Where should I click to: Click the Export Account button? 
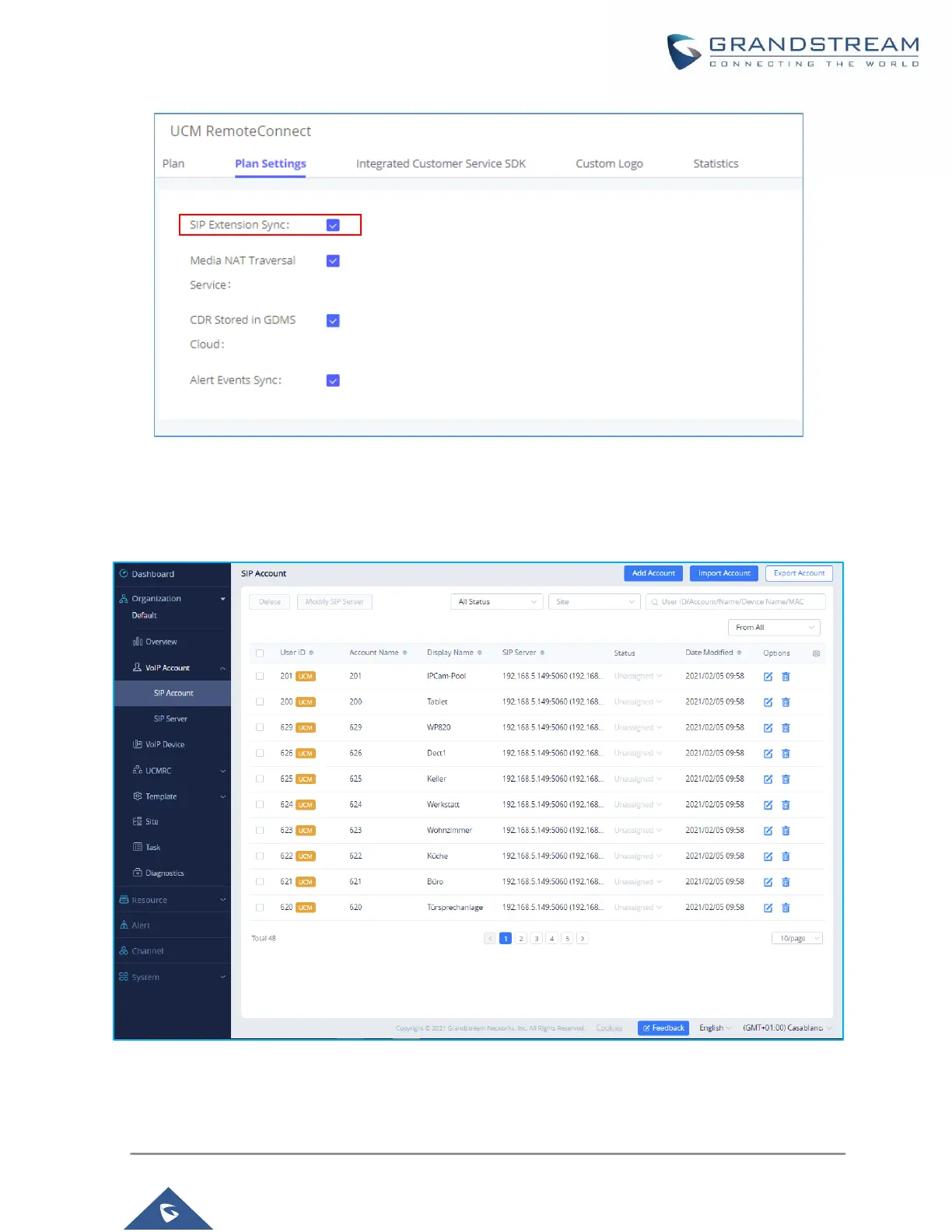point(799,573)
